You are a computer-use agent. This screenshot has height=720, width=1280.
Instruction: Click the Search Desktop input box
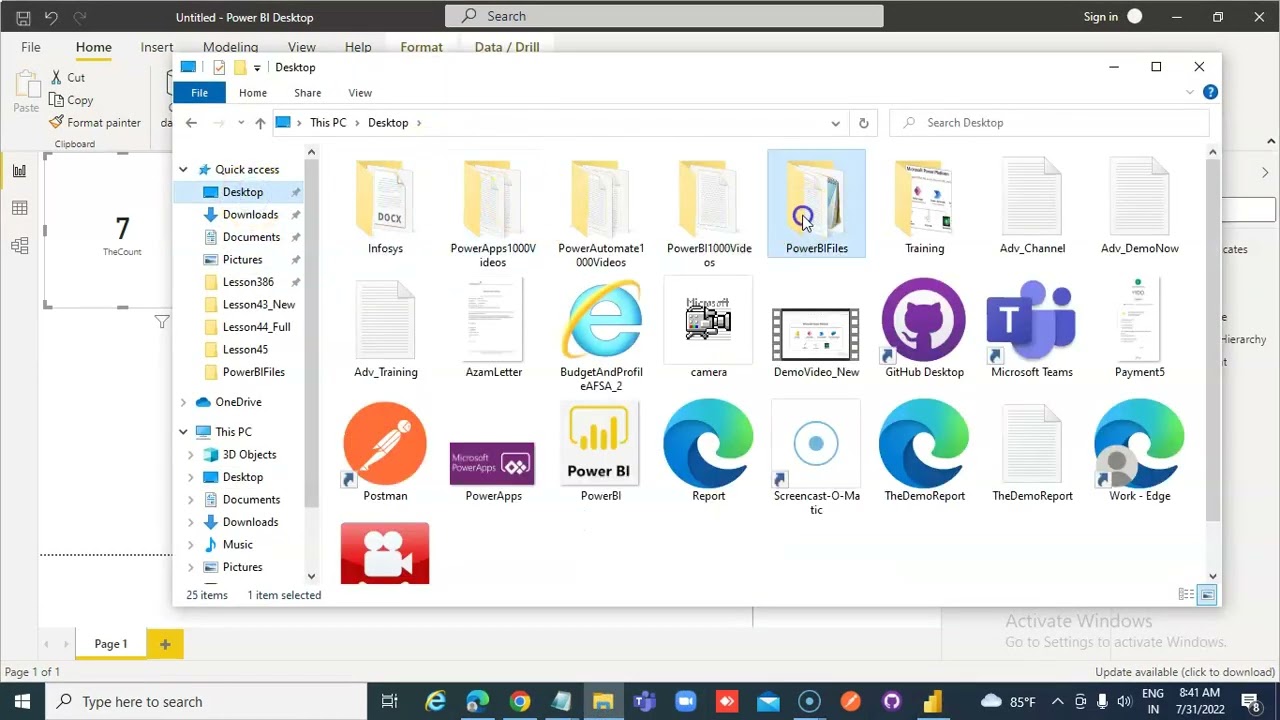click(1050, 123)
